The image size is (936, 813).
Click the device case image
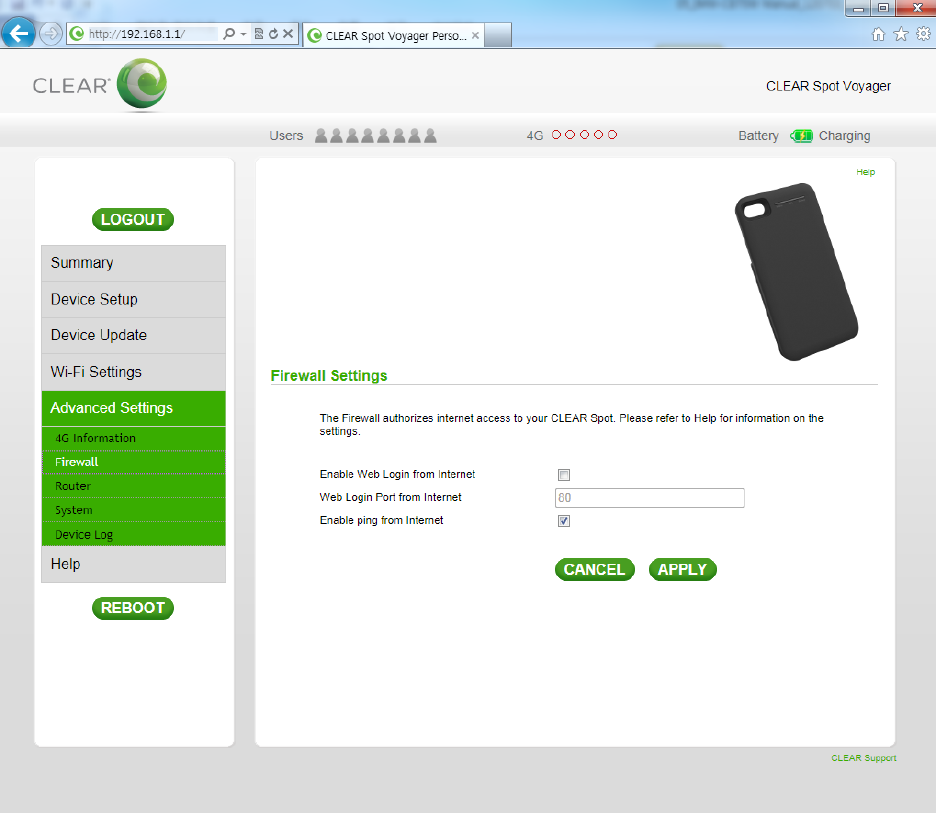tap(796, 272)
